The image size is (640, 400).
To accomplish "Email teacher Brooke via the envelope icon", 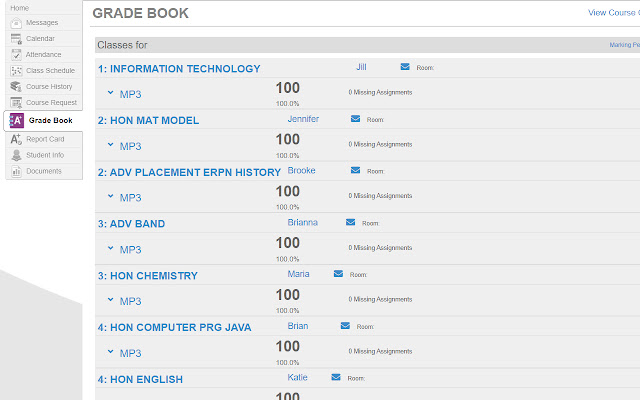I will [x=355, y=171].
